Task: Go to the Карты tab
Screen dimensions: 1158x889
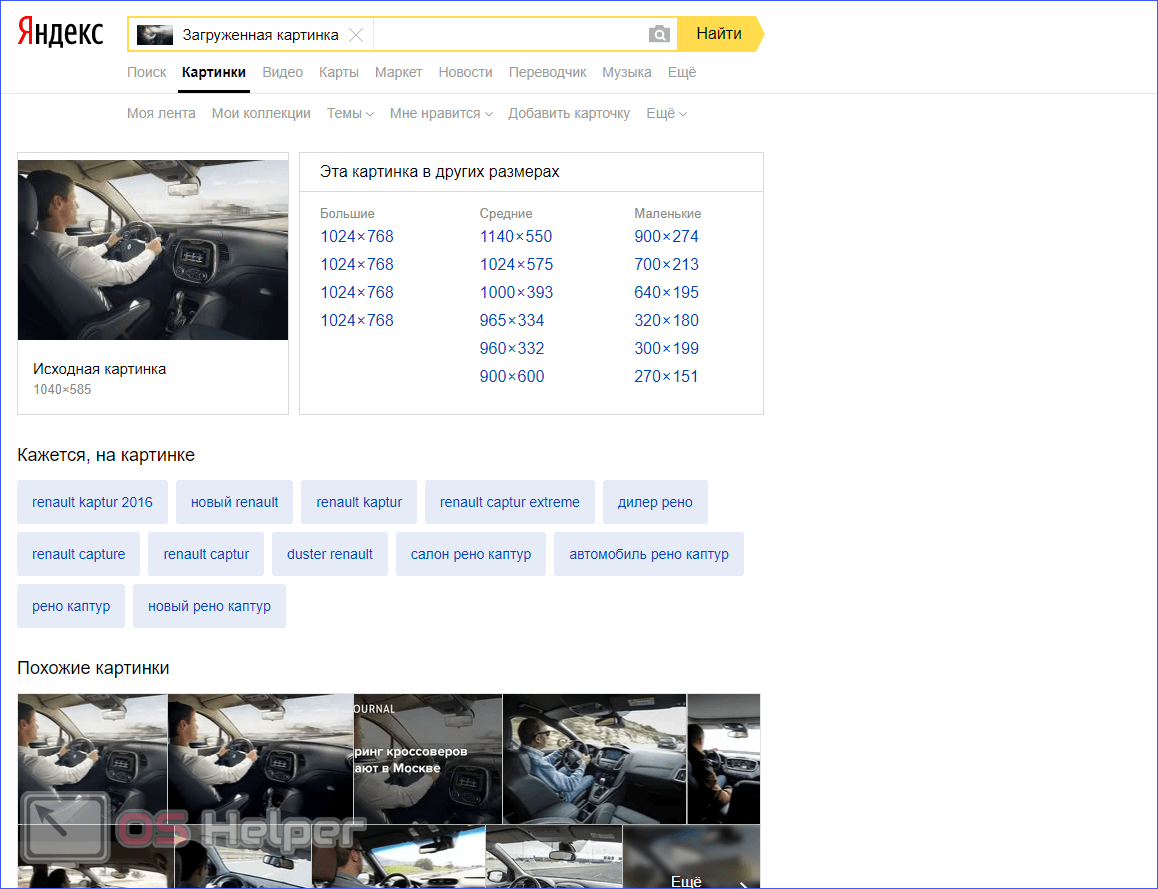Action: coord(339,72)
